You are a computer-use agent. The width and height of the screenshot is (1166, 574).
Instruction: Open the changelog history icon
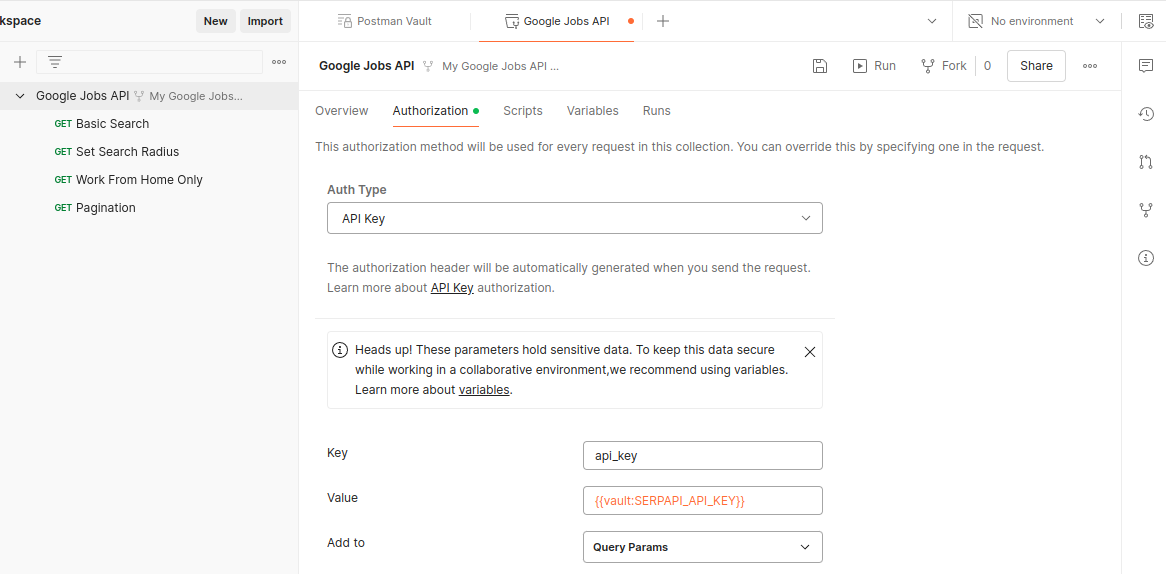(x=1146, y=114)
